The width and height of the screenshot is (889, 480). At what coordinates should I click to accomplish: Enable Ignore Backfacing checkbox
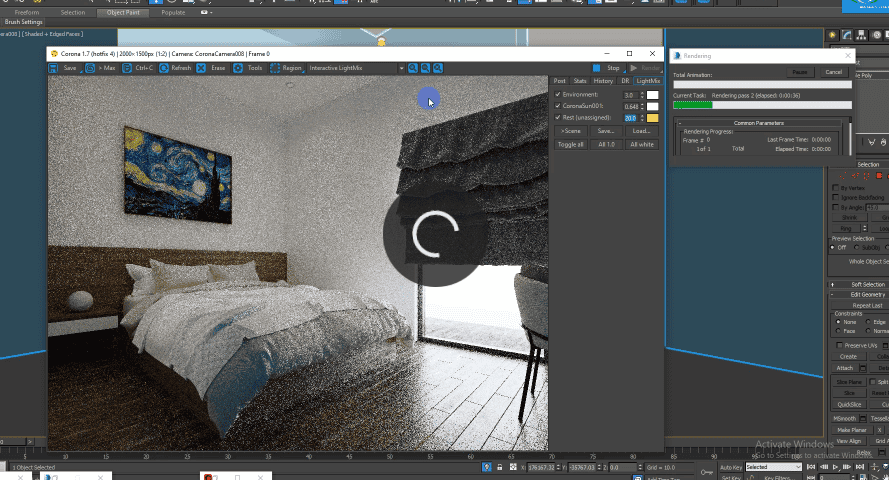[x=836, y=197]
